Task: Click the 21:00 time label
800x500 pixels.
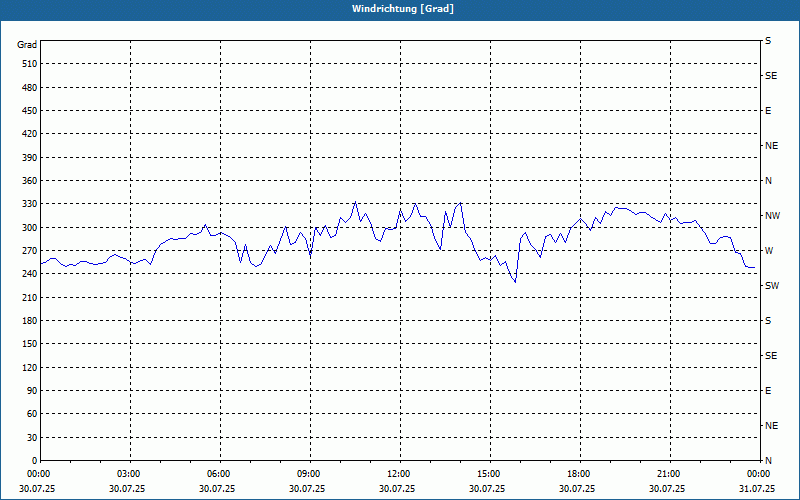Action: [669, 474]
